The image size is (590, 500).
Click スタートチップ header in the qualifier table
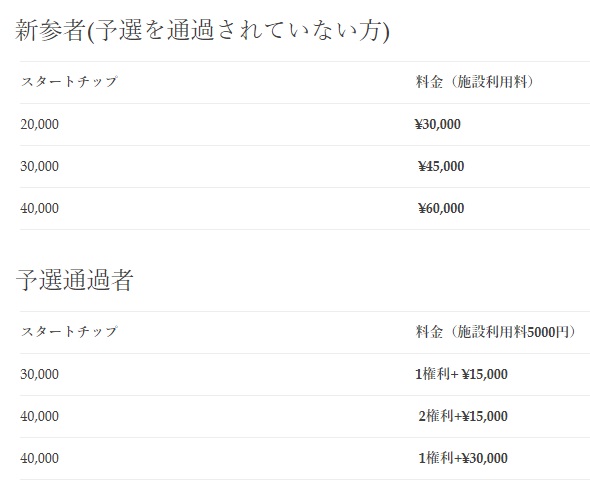(69, 331)
